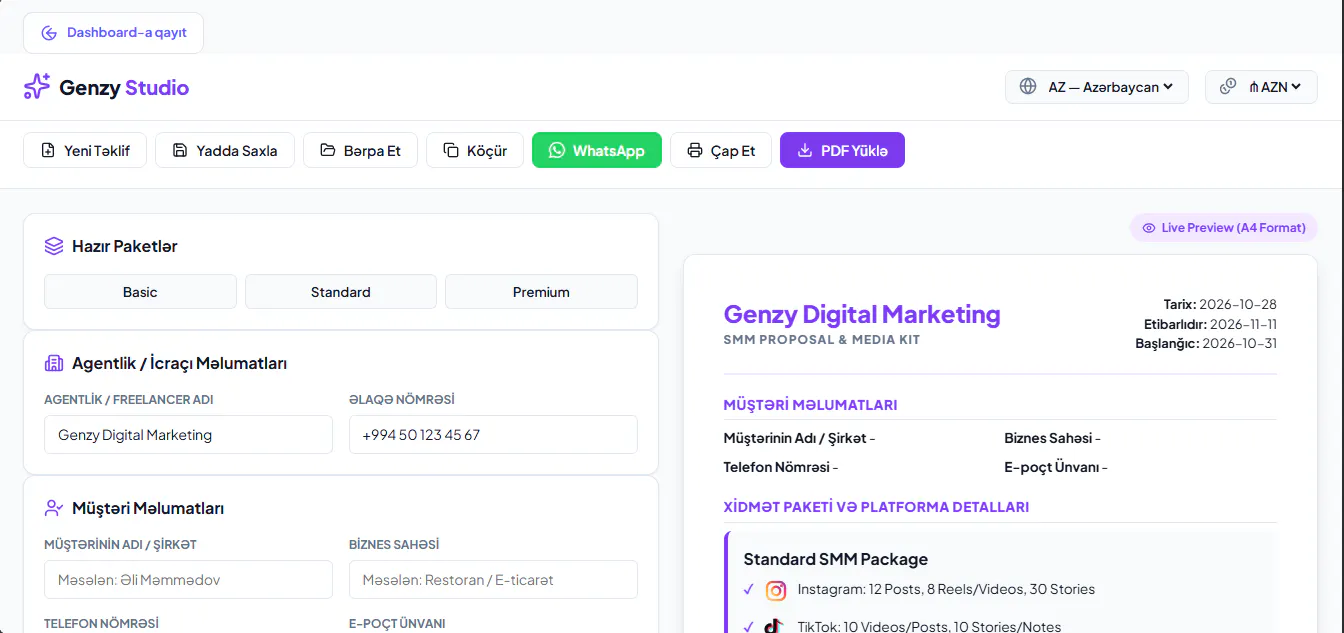This screenshot has height=633, width=1344.
Task: Open the AZN currency dropdown
Action: 1261,87
